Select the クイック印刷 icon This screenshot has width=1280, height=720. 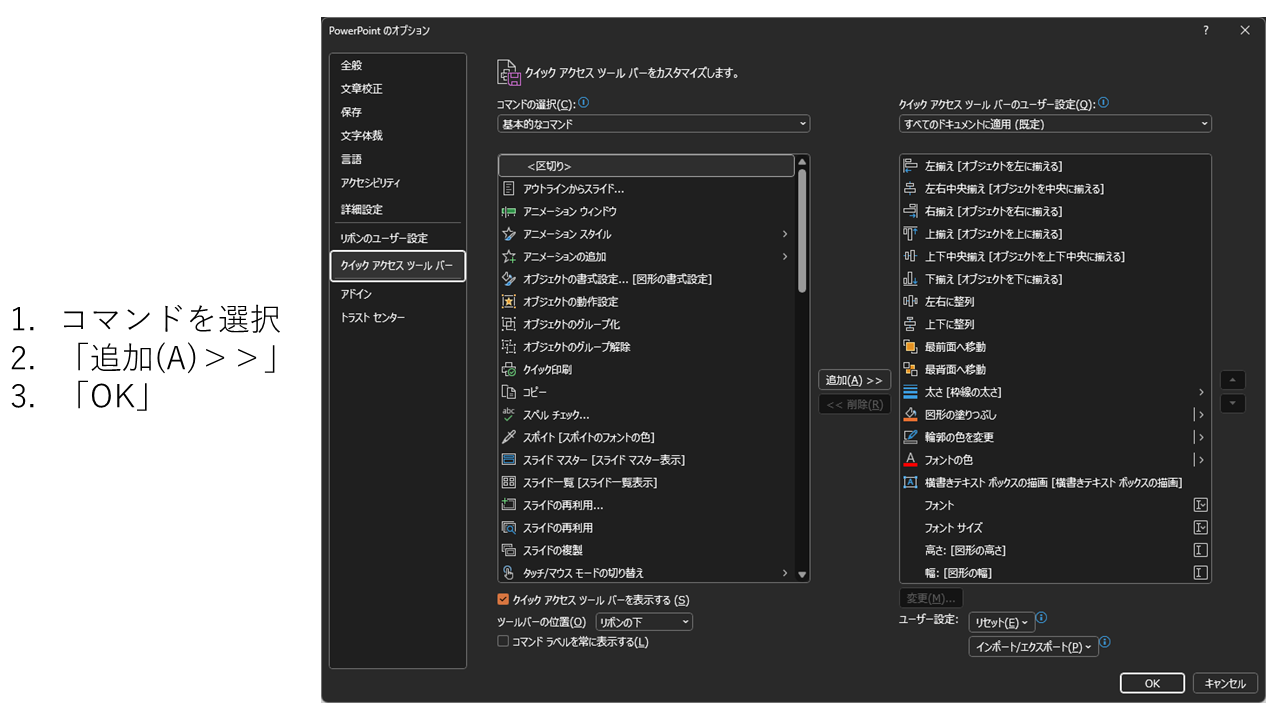[x=508, y=369]
